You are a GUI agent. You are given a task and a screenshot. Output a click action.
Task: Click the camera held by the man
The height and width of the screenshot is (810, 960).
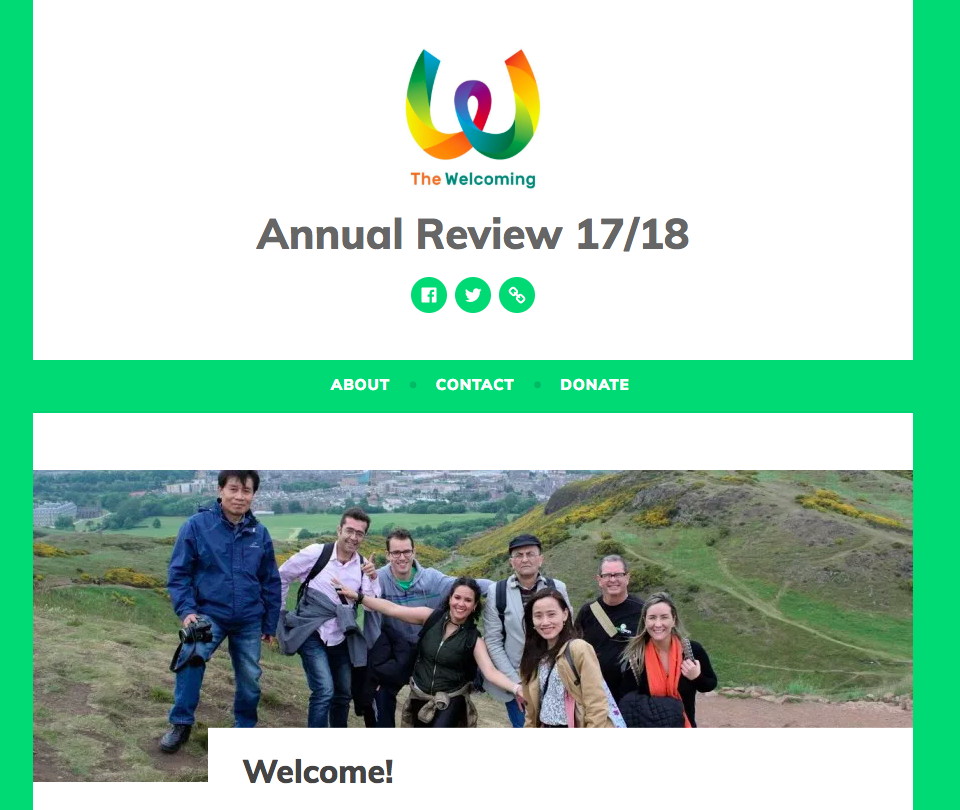click(x=196, y=631)
